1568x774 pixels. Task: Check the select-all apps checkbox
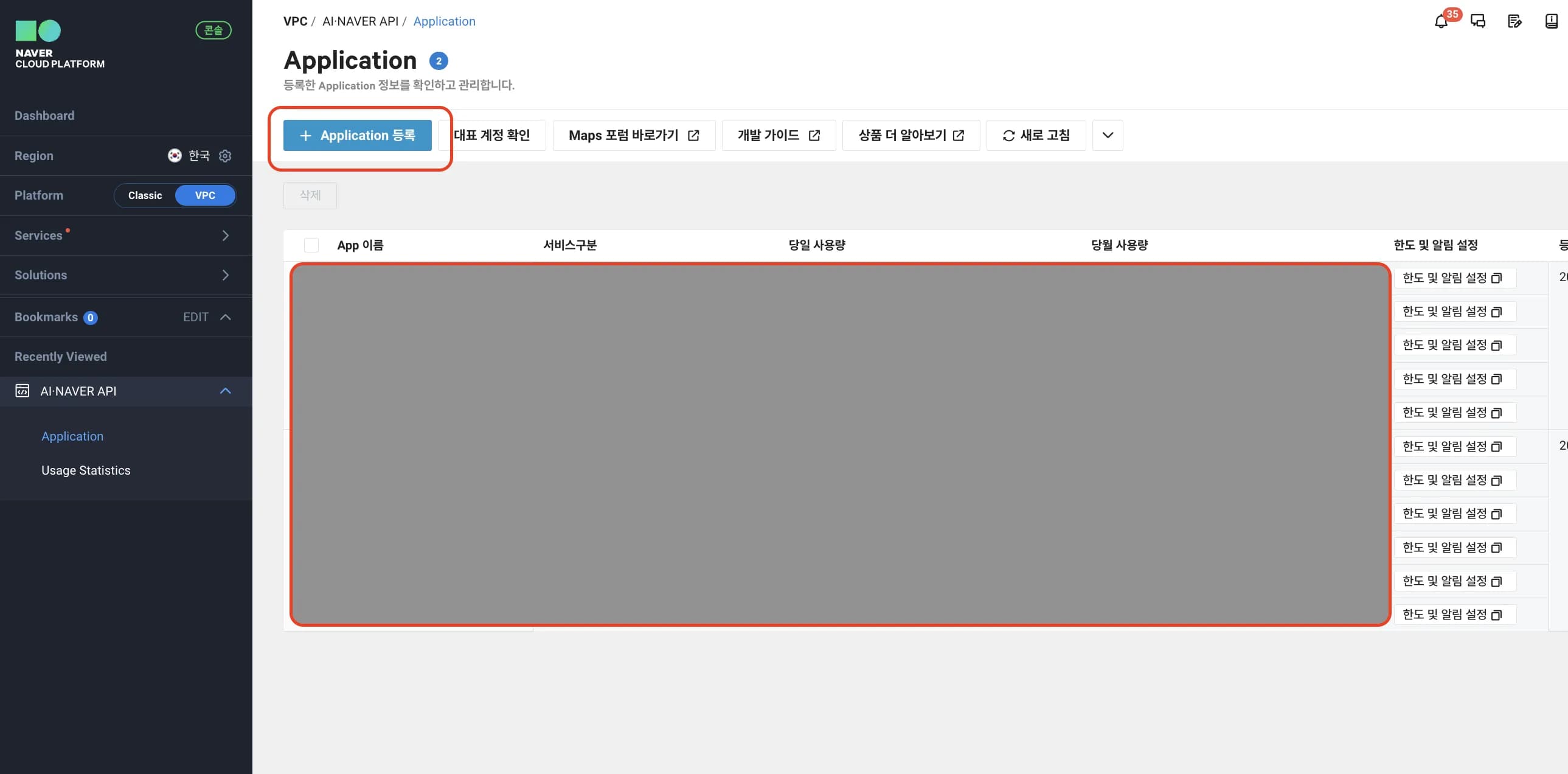tap(311, 245)
